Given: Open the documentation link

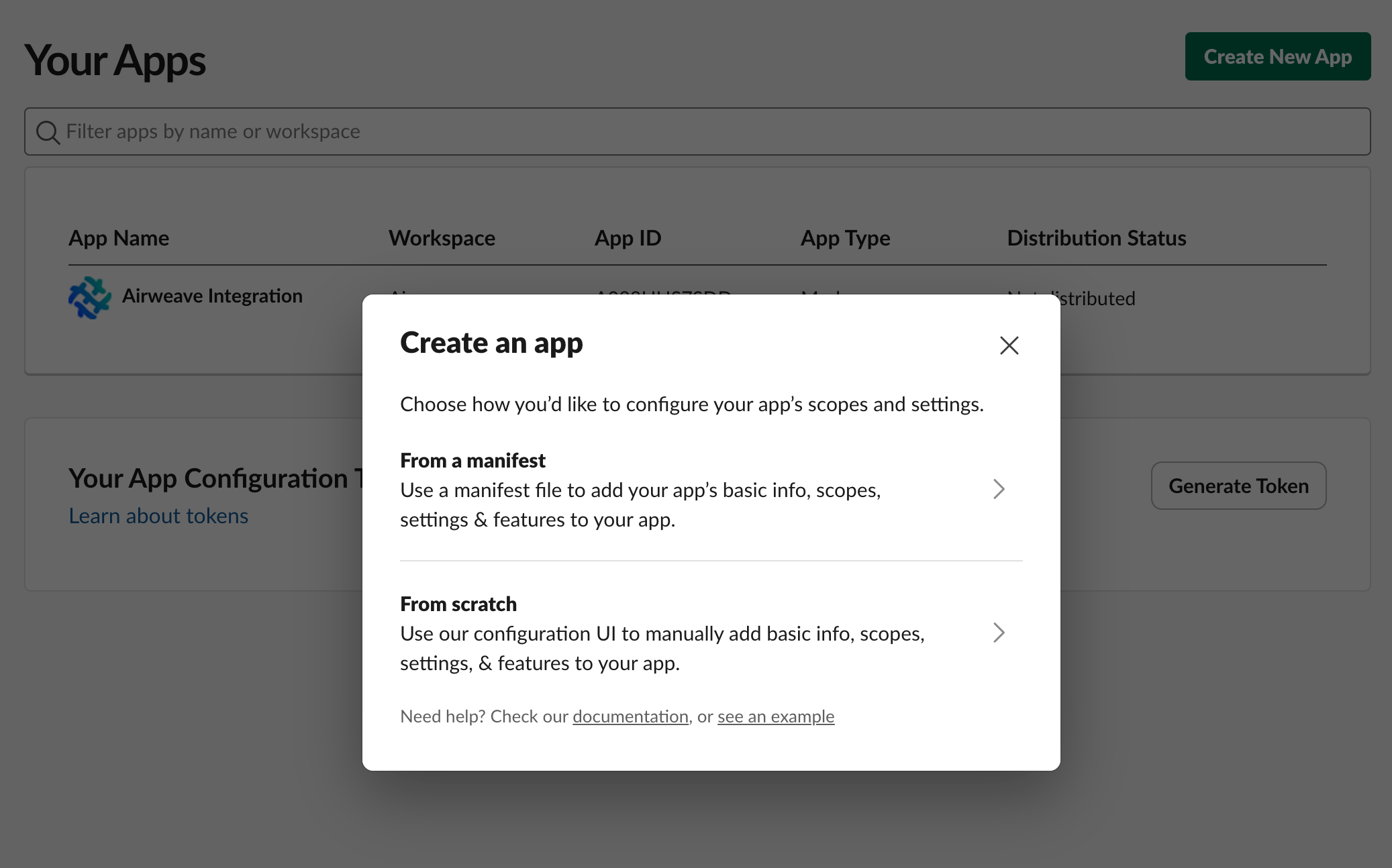Looking at the screenshot, I should pos(630,716).
